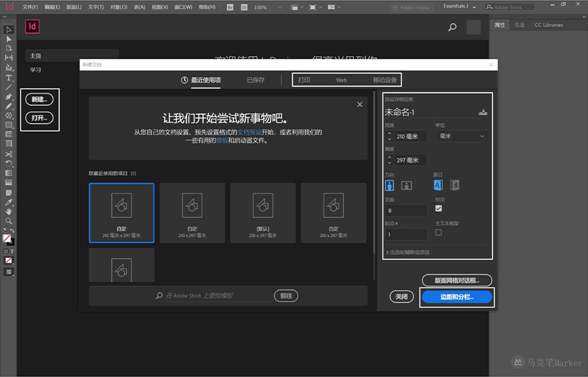Open the workspace switcher dropdown

[459, 6]
